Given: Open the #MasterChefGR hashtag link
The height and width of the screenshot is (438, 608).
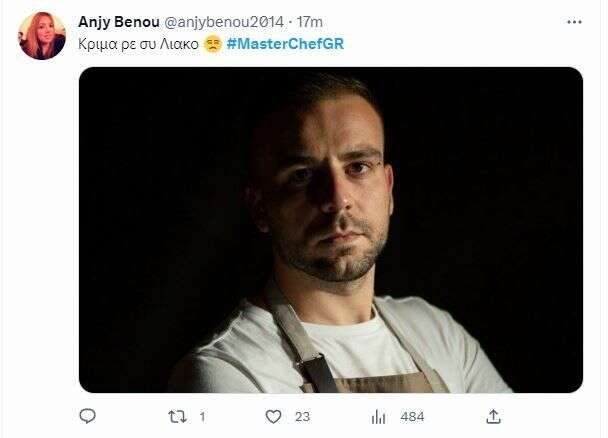Looking at the screenshot, I should pos(286,44).
